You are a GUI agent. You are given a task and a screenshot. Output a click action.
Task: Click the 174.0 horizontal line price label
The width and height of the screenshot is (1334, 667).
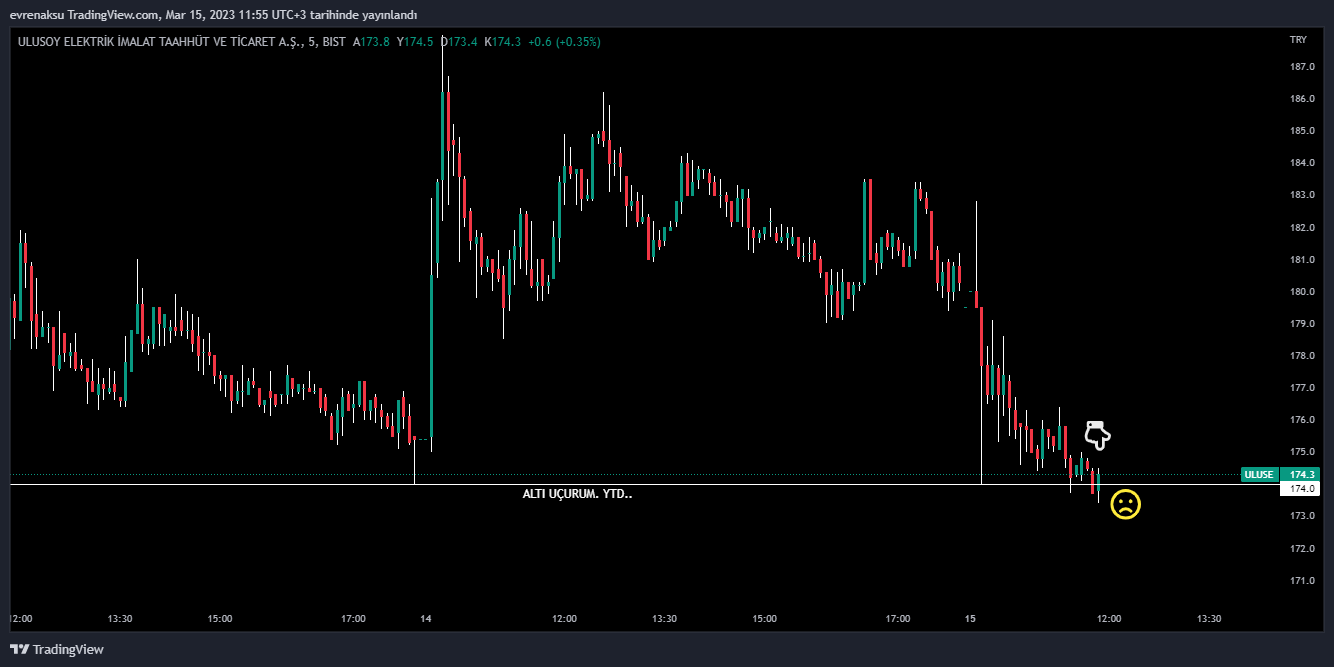[1302, 489]
